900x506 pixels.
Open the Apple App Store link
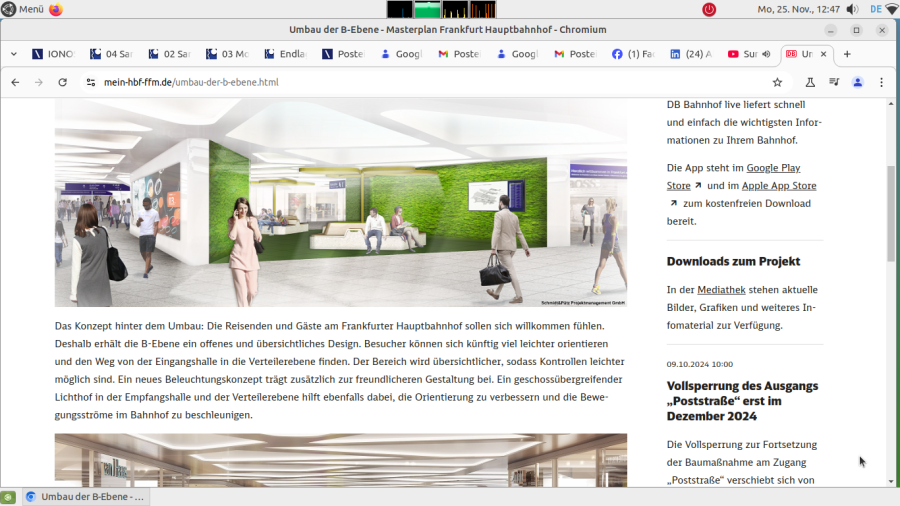click(778, 185)
